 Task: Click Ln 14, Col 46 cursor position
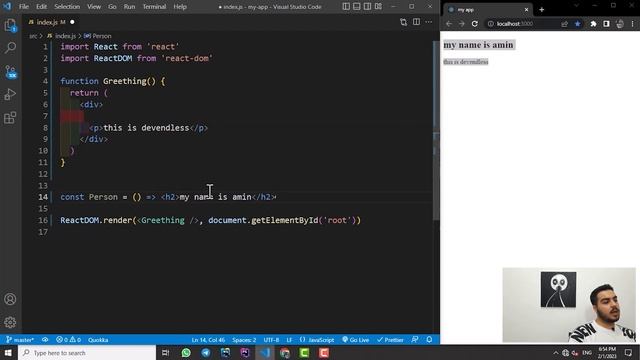click(208, 340)
